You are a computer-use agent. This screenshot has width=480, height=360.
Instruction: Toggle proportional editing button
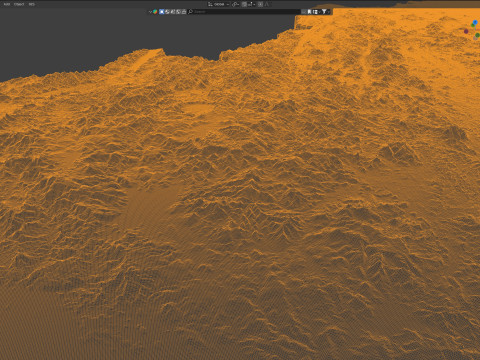click(x=260, y=4)
